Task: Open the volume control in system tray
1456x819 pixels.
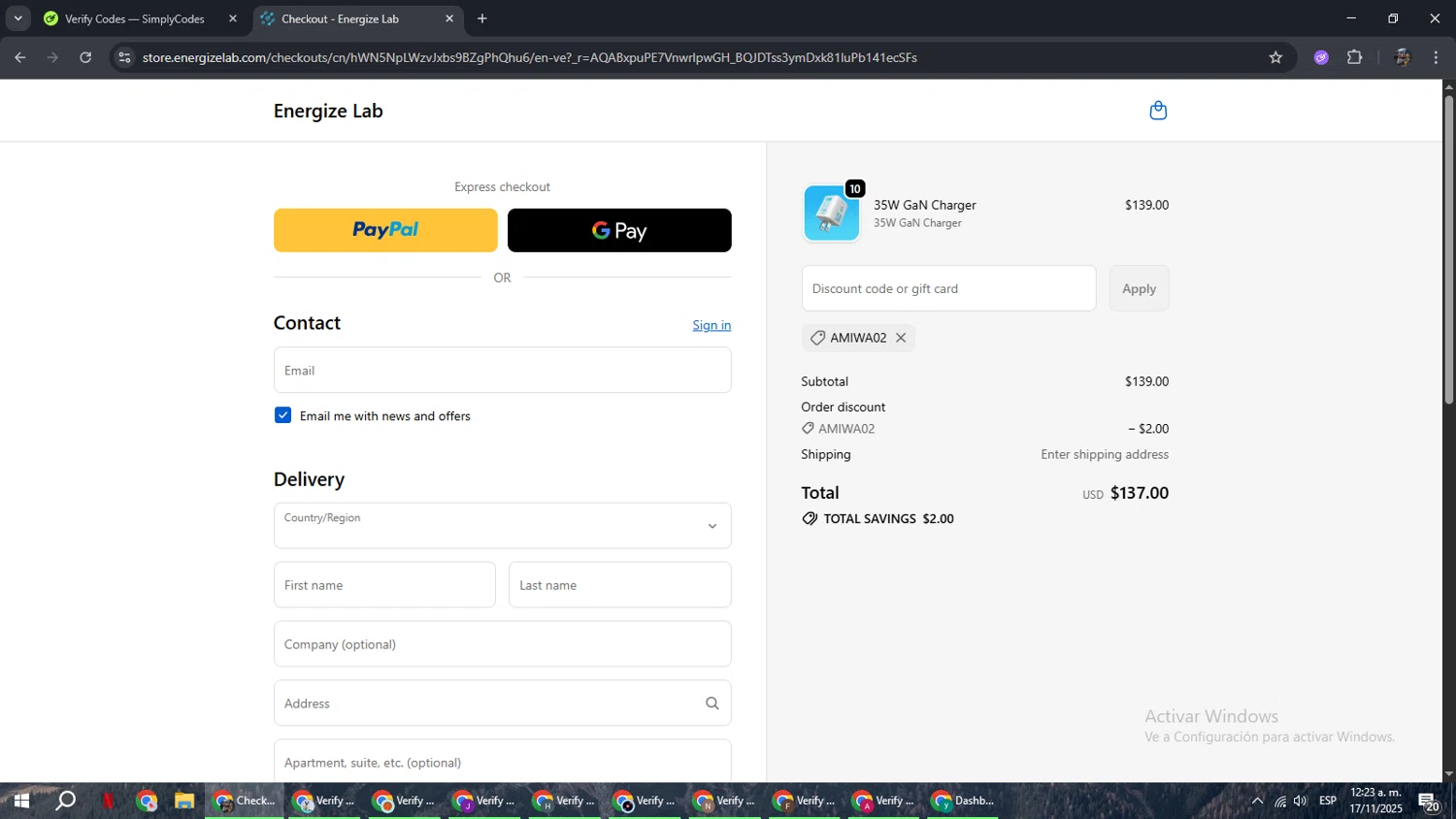Action: [x=1301, y=801]
